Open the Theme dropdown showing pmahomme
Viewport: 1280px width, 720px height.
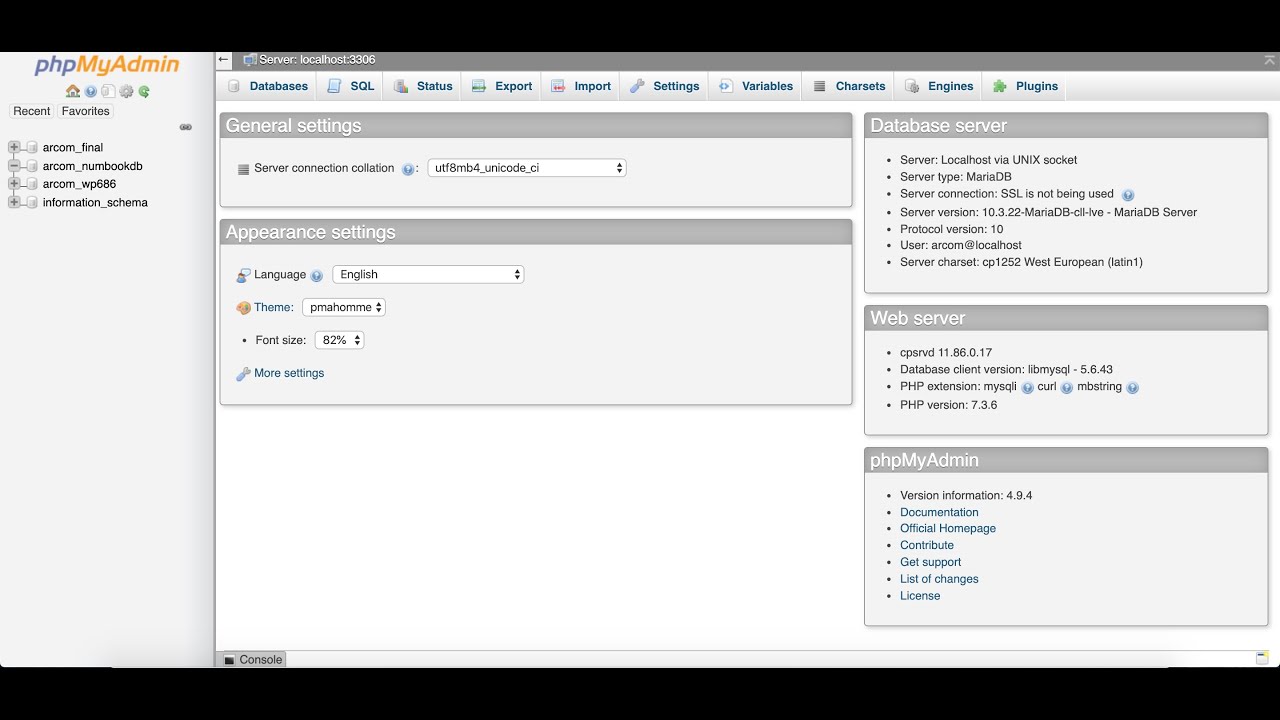[344, 307]
